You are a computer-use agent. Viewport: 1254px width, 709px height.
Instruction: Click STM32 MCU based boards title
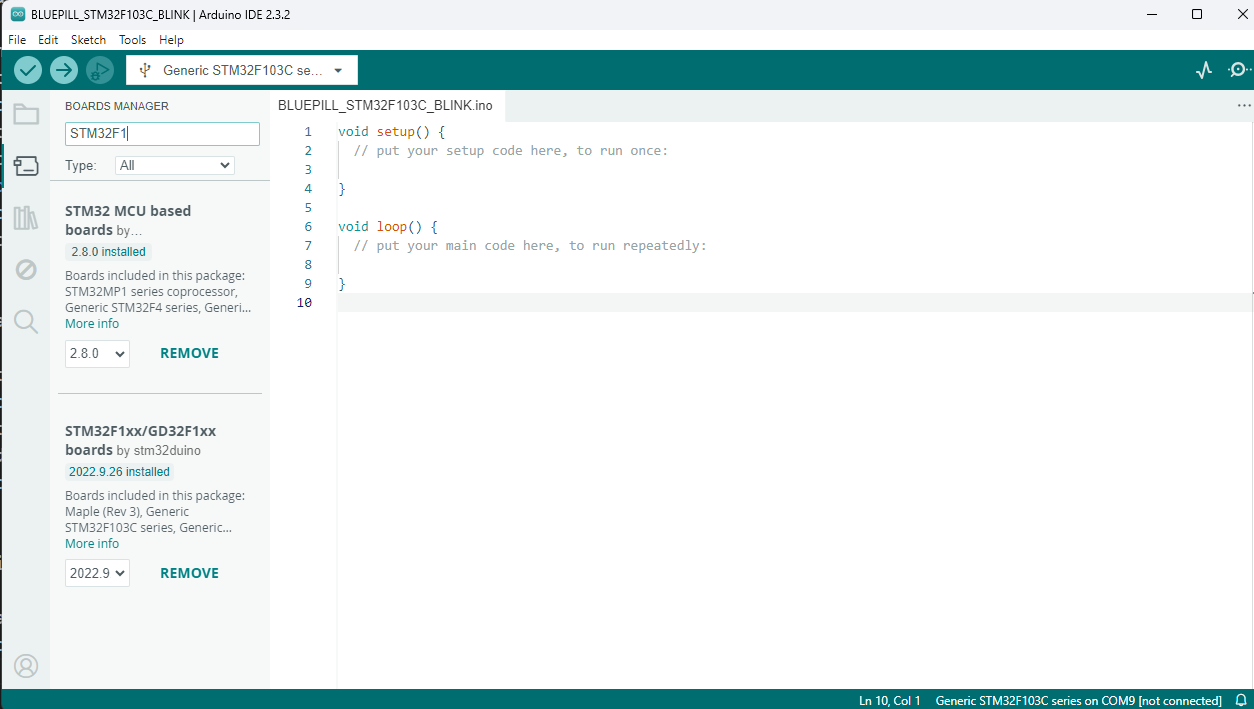click(x=128, y=220)
